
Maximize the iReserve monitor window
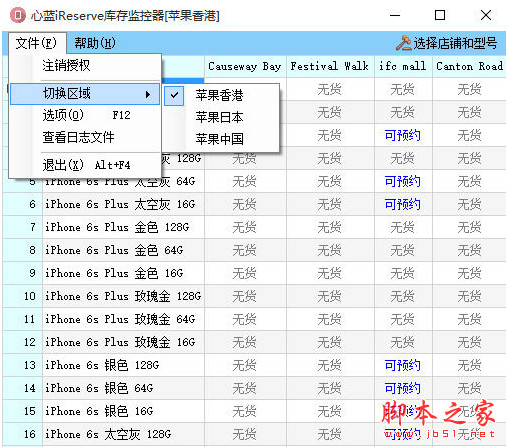pos(440,15)
